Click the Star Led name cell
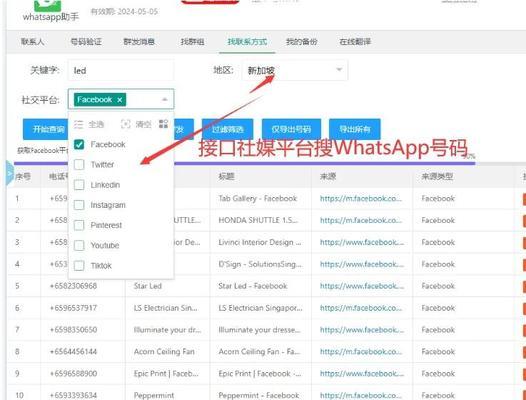The image size is (526, 400). (148, 286)
